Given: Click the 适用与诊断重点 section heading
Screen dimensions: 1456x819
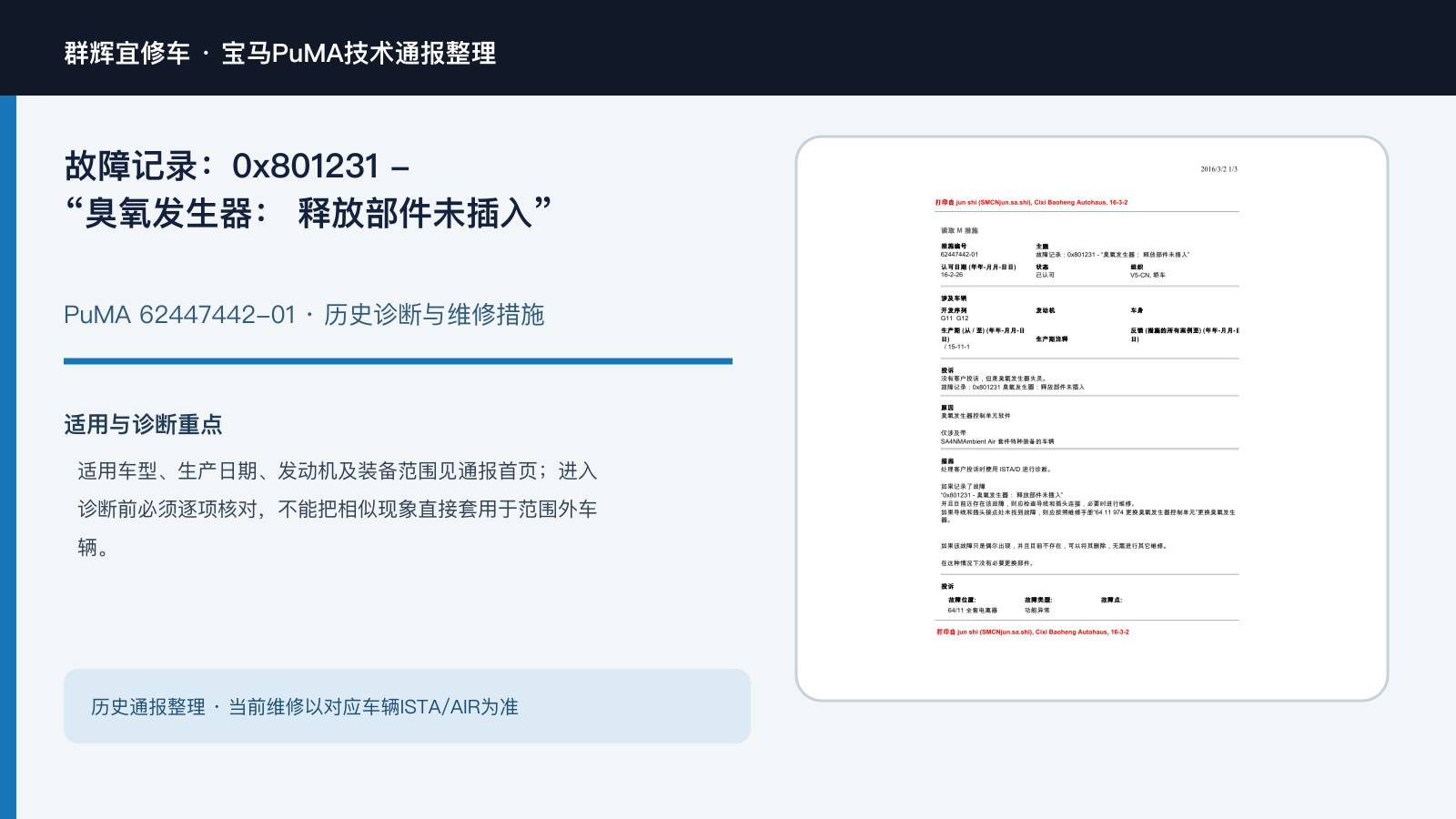Looking at the screenshot, I should (x=143, y=424).
